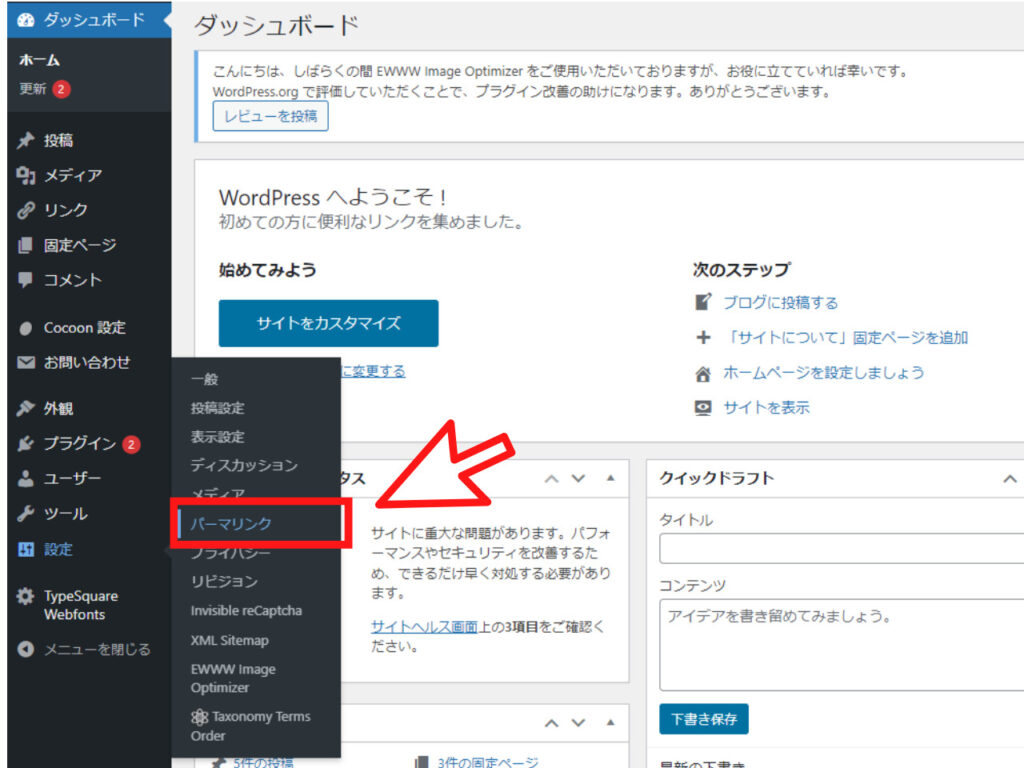Click the pushpin icon next to 投稿
Image resolution: width=1024 pixels, height=768 pixels.
click(25, 140)
